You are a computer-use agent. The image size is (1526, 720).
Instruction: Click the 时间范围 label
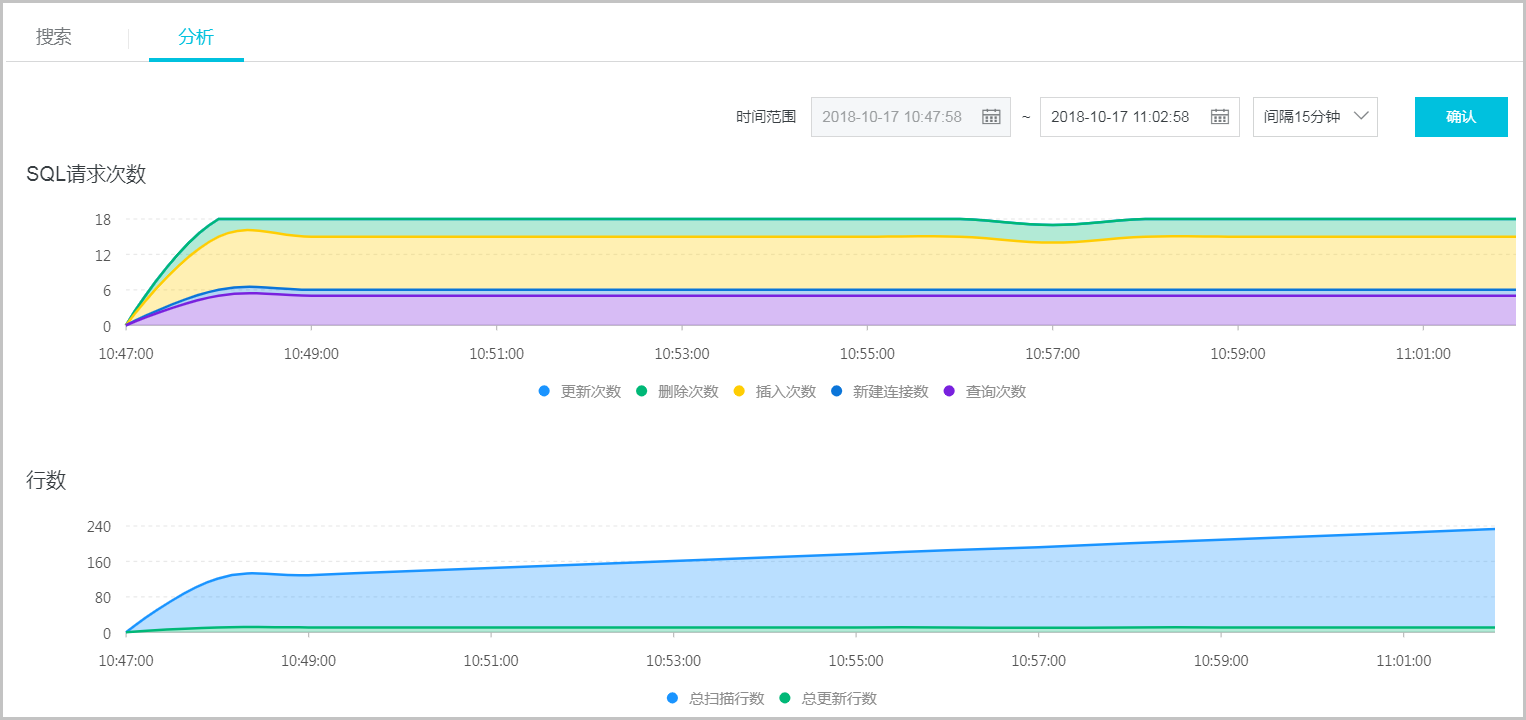(766, 117)
